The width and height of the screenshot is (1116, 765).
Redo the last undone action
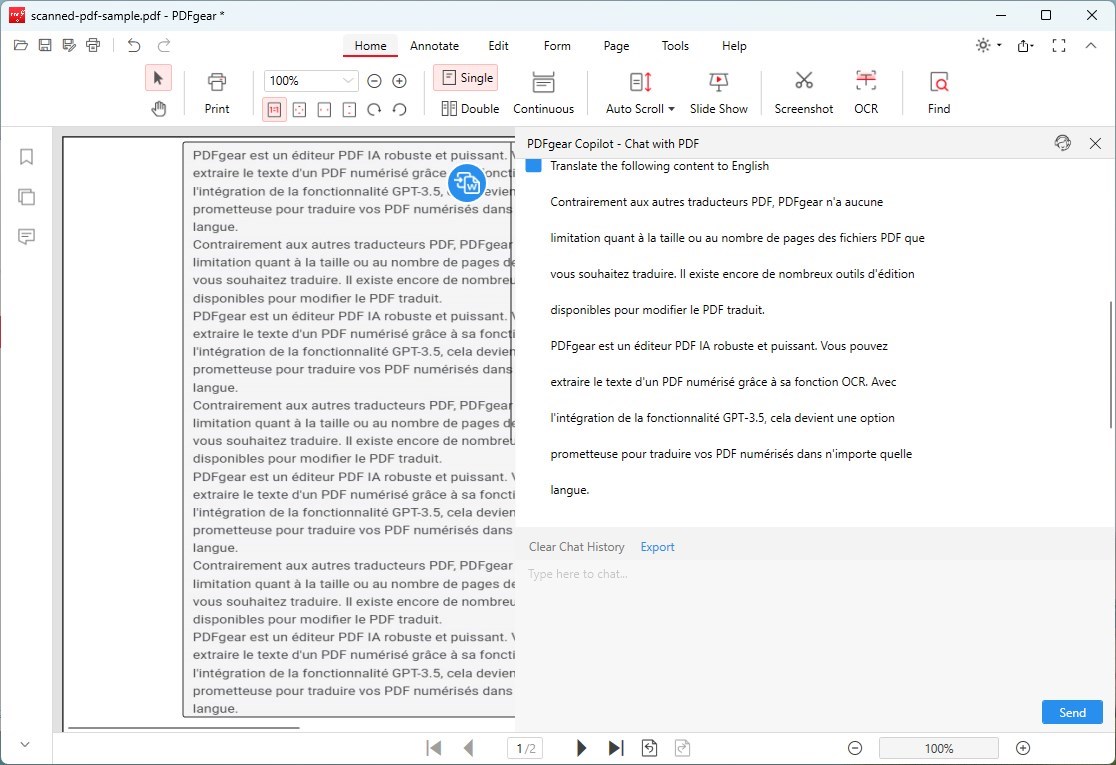[x=164, y=46]
